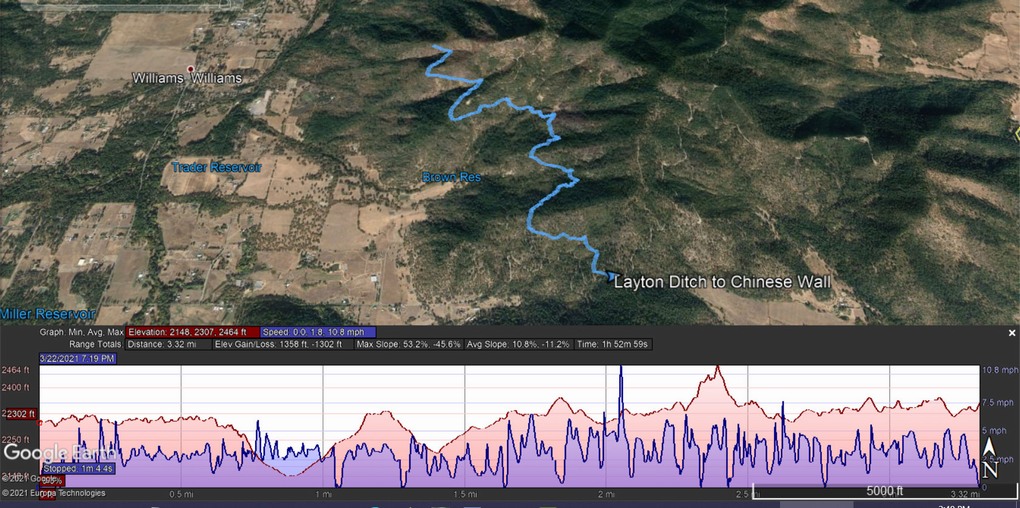1020x508 pixels.
Task: Click the Google Earth logo watermark
Action: point(50,453)
